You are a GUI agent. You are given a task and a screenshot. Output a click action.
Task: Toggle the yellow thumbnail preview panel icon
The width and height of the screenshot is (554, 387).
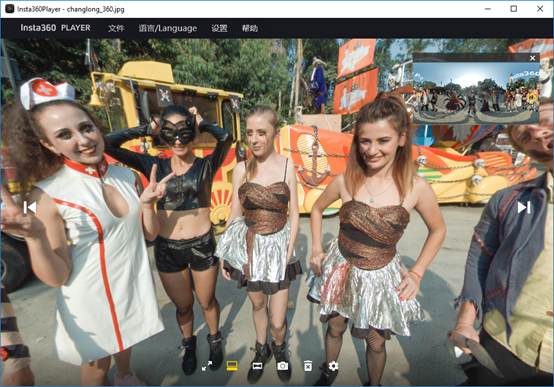232,365
